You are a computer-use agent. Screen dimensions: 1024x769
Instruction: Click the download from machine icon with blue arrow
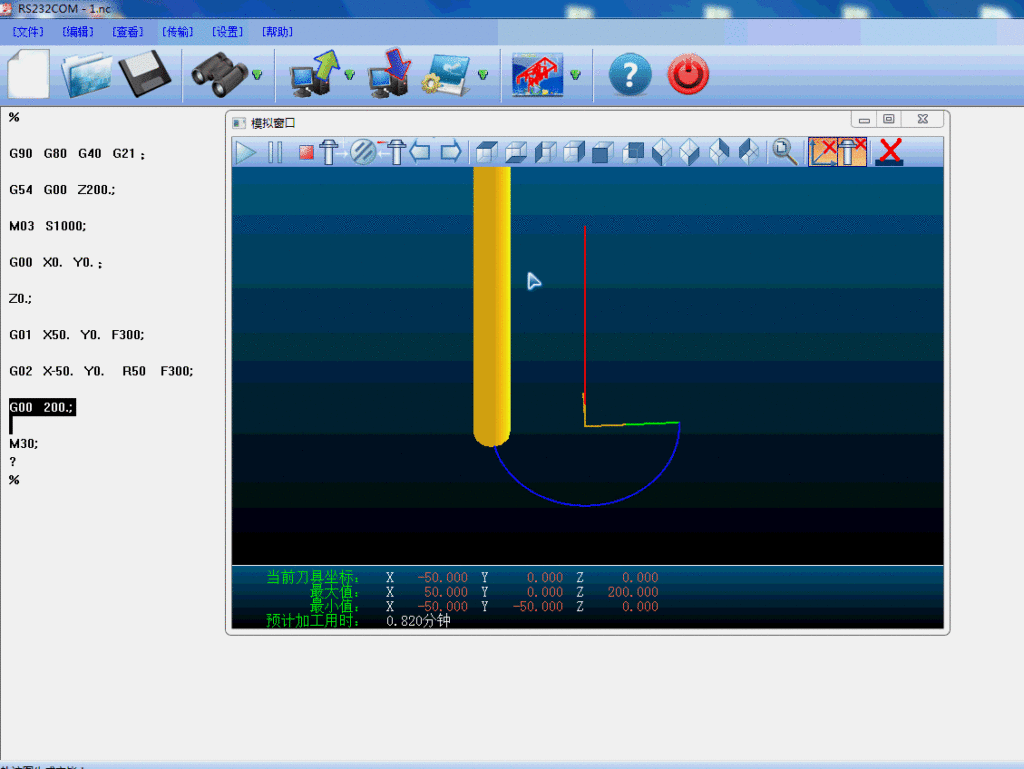point(389,75)
